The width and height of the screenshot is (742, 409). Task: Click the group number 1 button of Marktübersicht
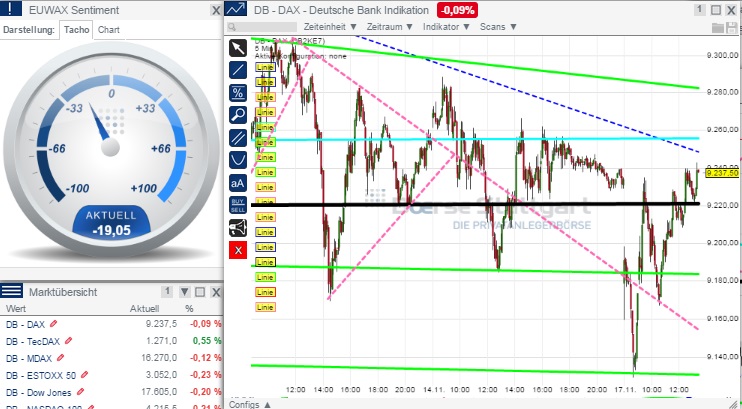point(167,292)
